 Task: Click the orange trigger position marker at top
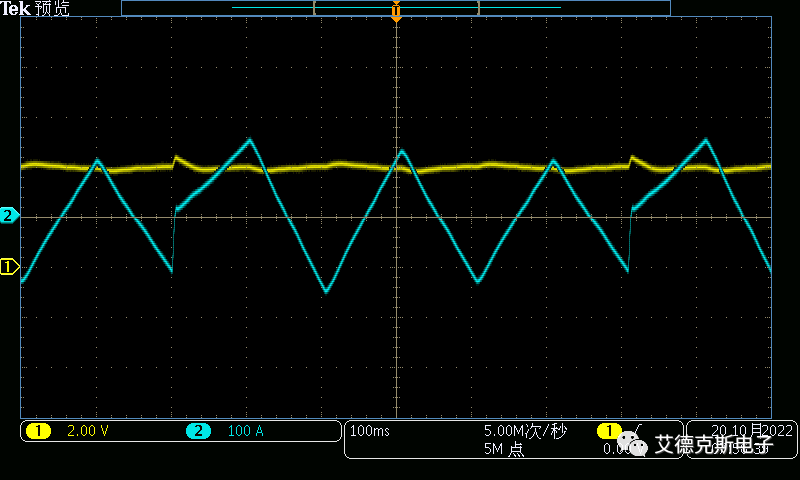pos(396,14)
